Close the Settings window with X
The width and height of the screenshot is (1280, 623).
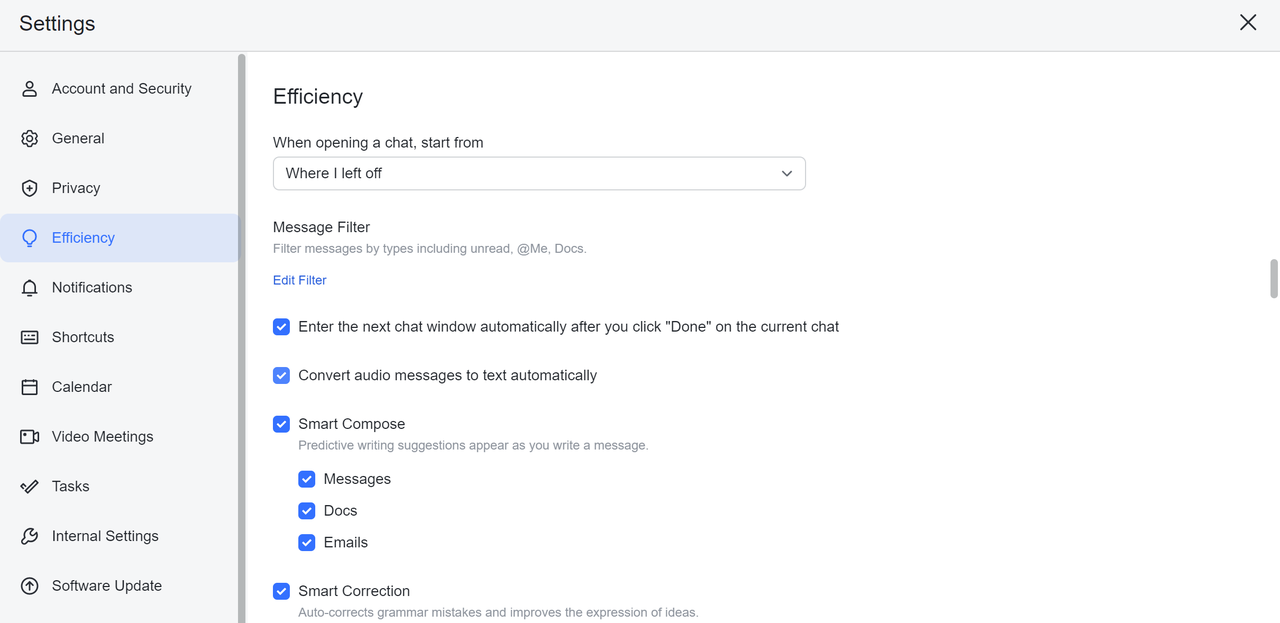click(x=1248, y=23)
